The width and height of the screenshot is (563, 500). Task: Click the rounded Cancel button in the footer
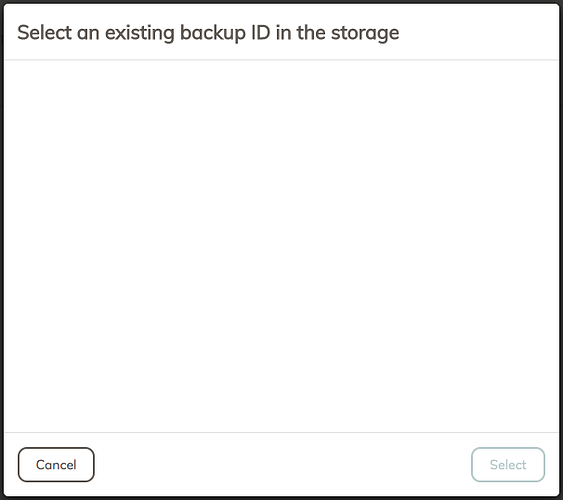point(56,464)
